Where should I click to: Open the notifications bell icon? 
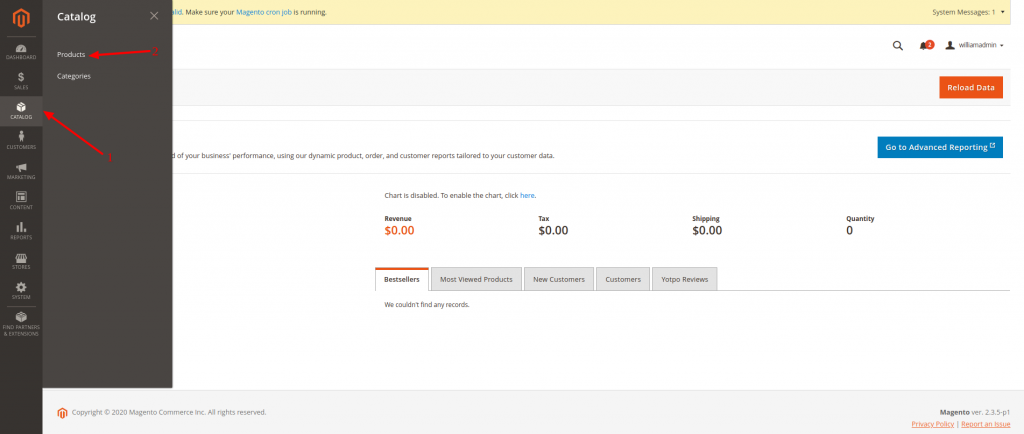[x=924, y=45]
